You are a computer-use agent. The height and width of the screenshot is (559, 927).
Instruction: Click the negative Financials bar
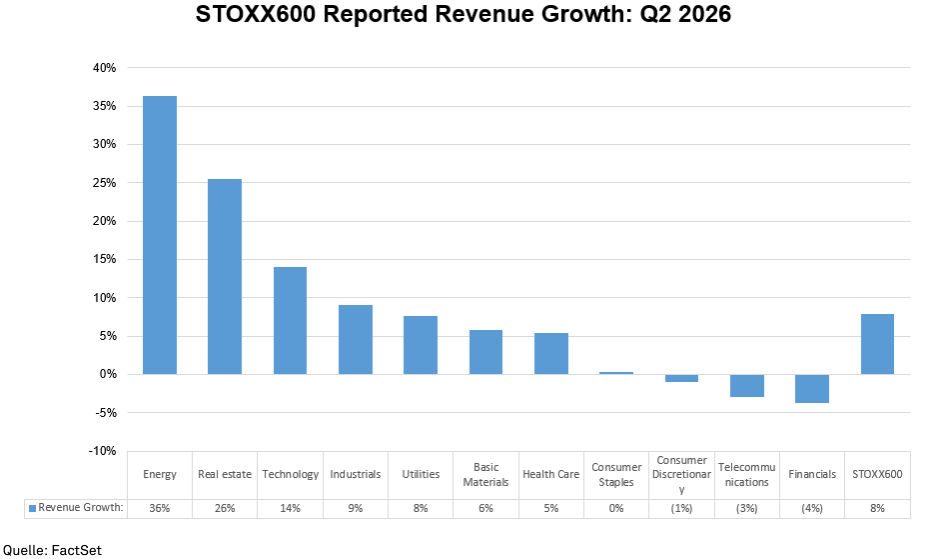pyautogui.click(x=812, y=388)
